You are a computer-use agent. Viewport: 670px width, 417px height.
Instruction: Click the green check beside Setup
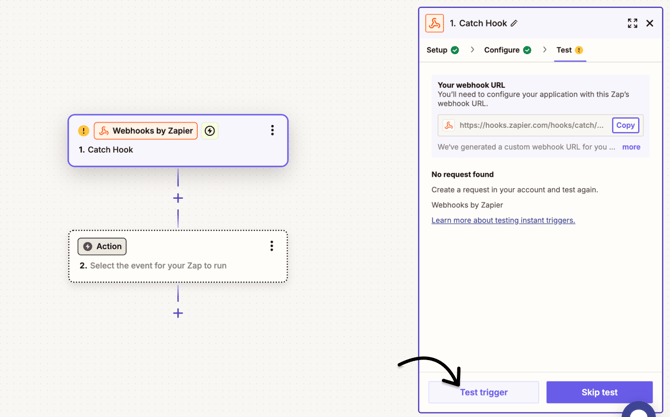tap(455, 50)
